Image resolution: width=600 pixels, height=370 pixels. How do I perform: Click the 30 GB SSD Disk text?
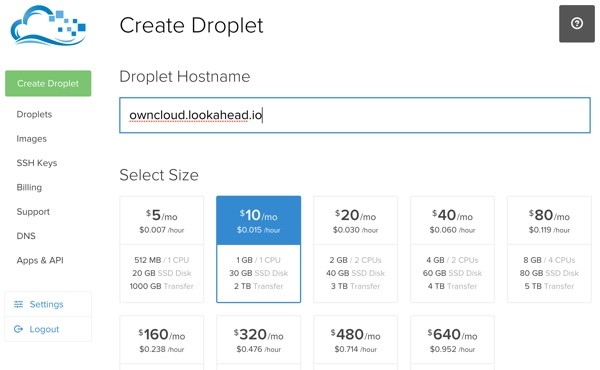tap(258, 273)
